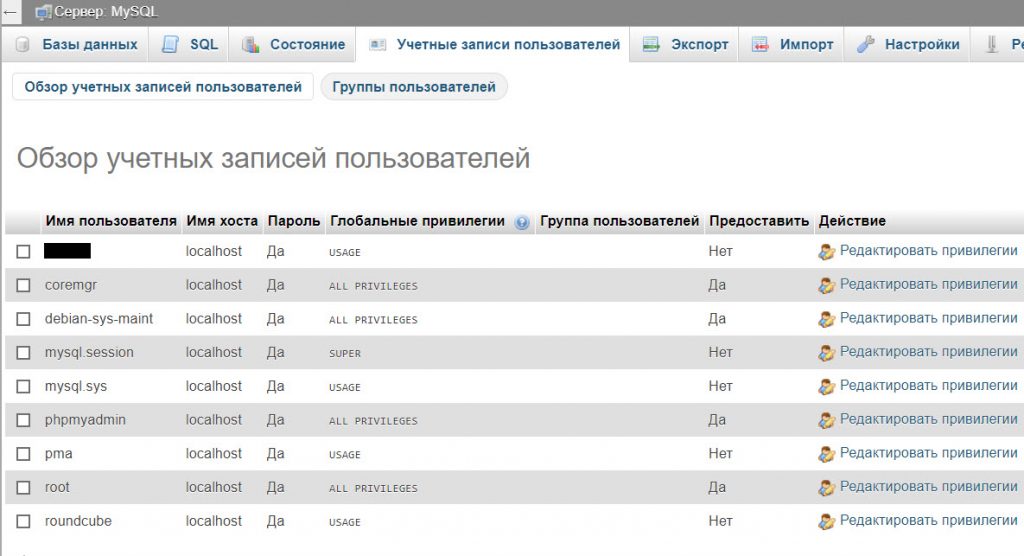Click the Сервер: MySQL breadcrumb link
Screen dimensions: 1024x556
coord(106,12)
